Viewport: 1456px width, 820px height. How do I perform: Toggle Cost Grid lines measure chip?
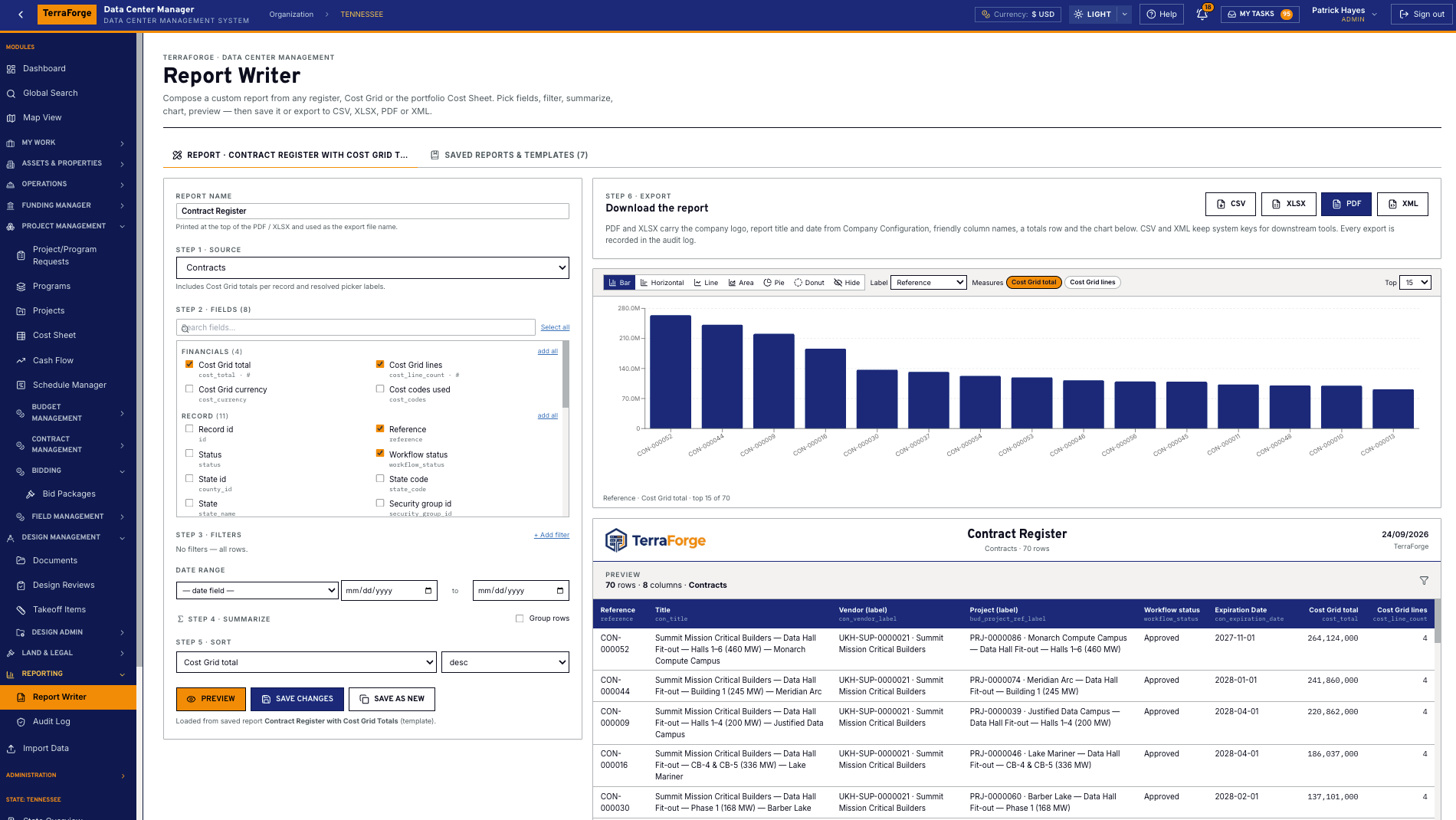click(1093, 283)
